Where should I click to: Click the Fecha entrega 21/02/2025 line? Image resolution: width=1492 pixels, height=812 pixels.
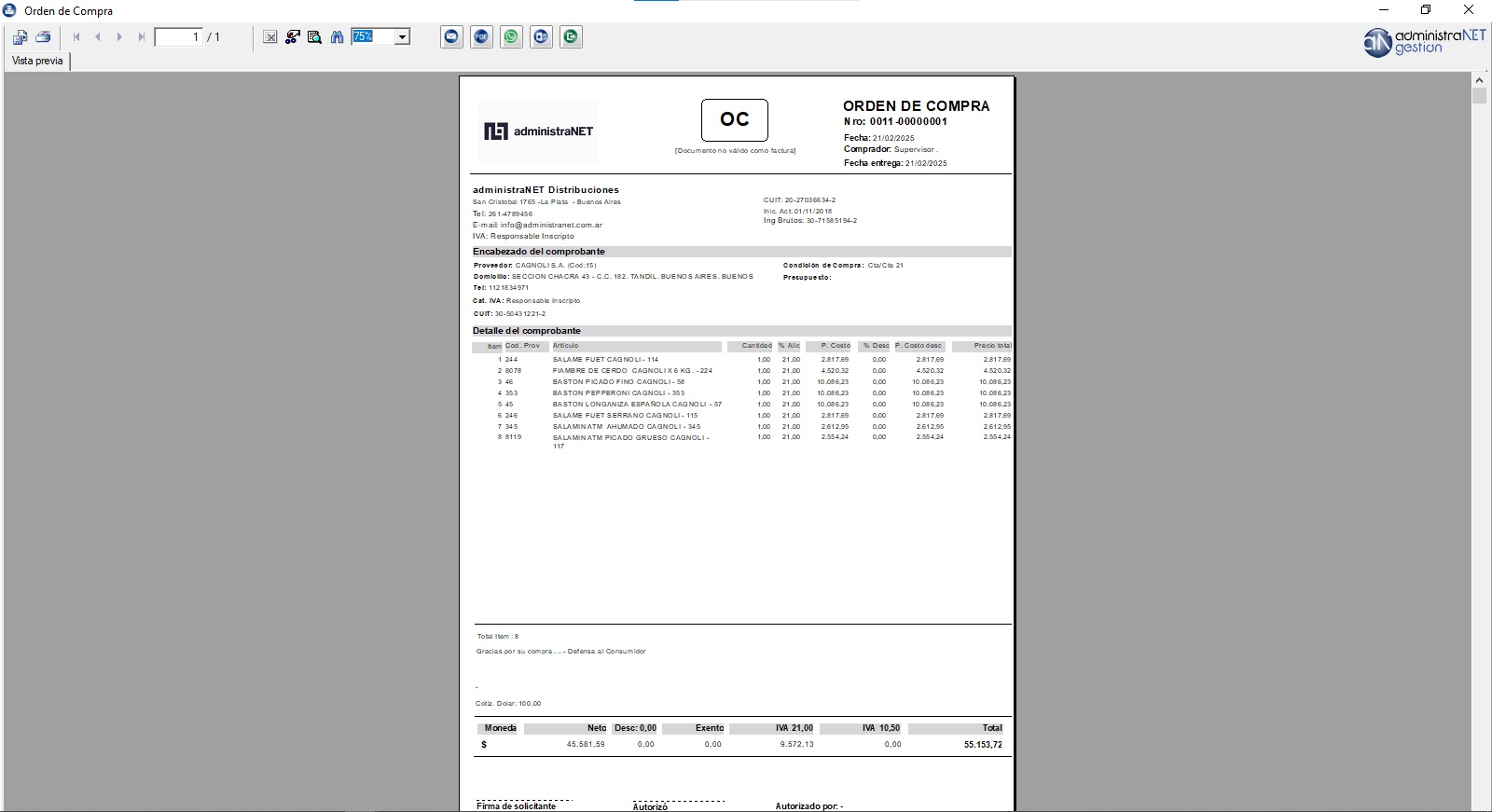tap(895, 163)
